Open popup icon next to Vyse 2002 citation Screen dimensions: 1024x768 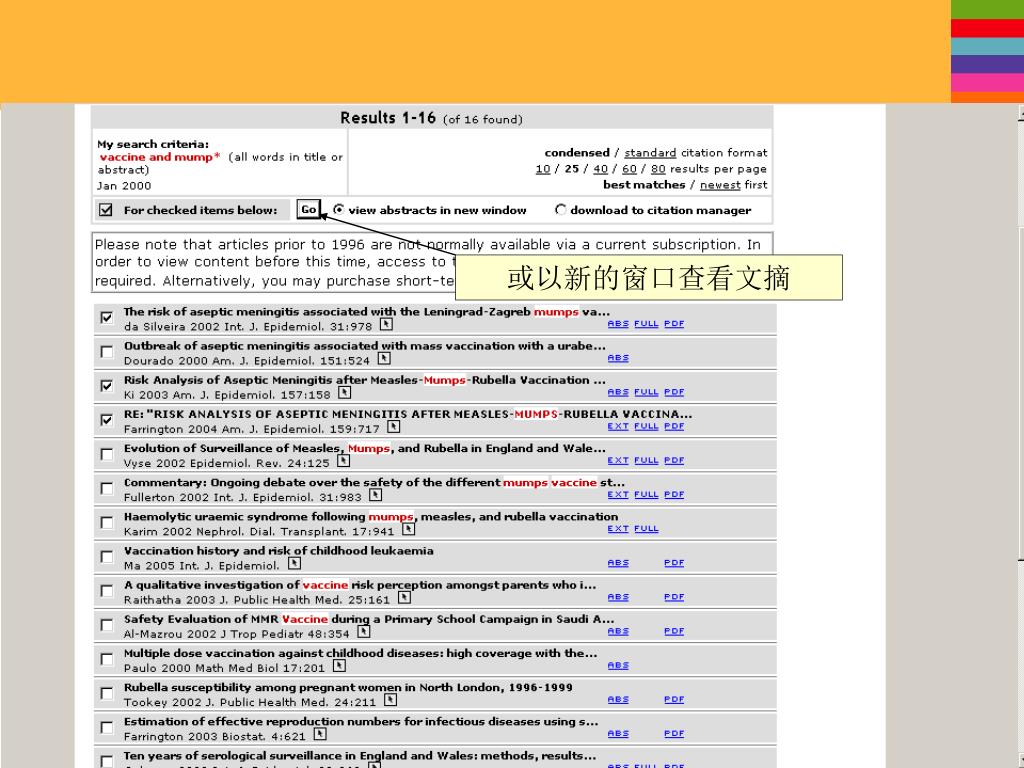click(344, 460)
